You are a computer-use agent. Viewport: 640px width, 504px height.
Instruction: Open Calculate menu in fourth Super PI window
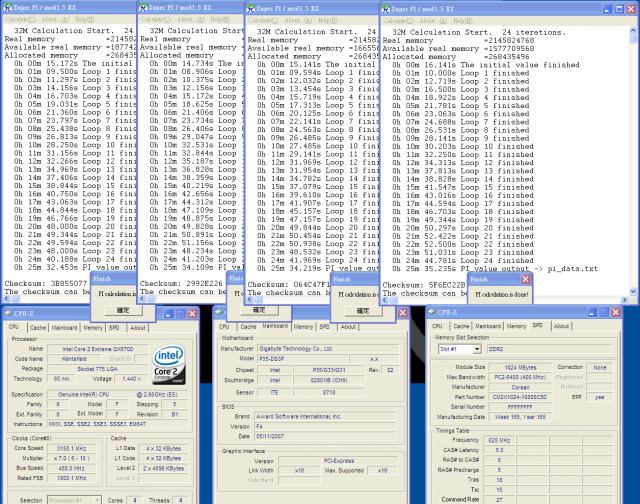pos(398,20)
